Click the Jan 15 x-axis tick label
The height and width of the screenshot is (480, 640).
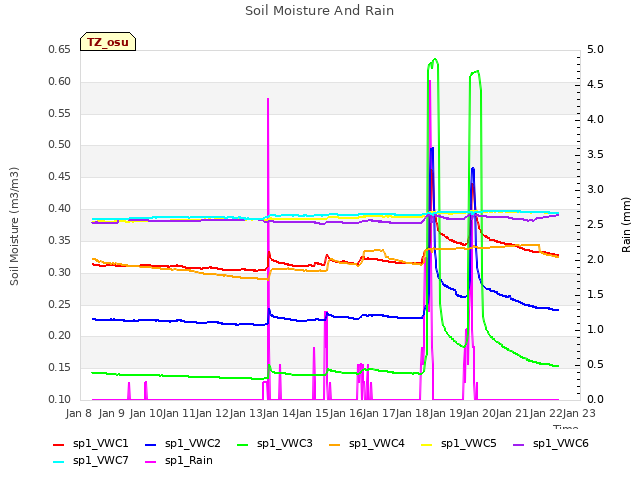(x=313, y=413)
